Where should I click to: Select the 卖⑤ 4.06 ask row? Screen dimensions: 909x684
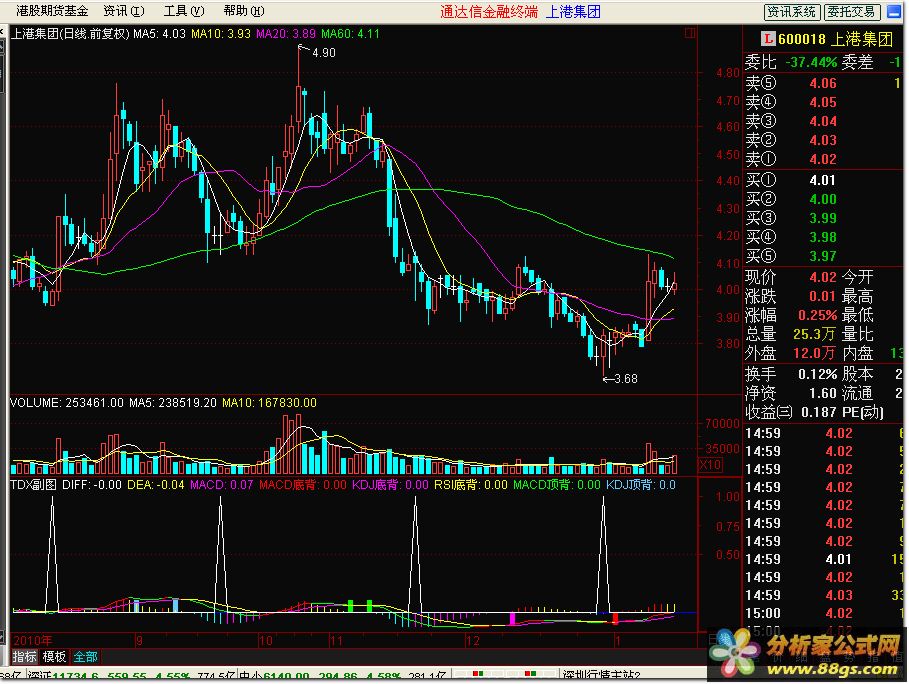(x=823, y=83)
